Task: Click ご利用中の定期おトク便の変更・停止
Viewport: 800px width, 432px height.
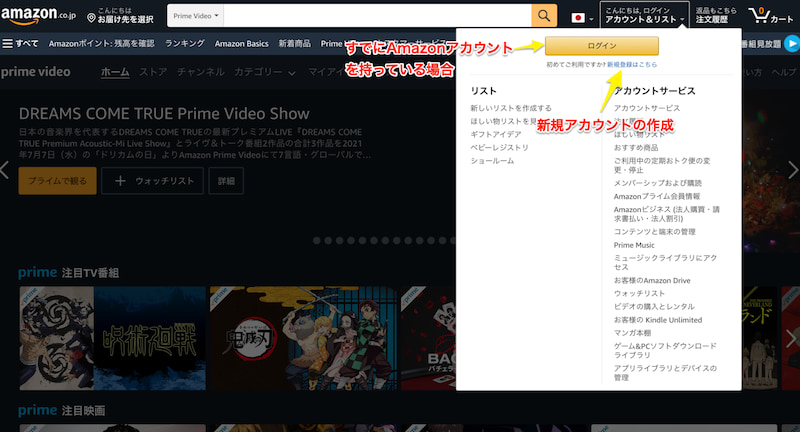Action: (662, 165)
